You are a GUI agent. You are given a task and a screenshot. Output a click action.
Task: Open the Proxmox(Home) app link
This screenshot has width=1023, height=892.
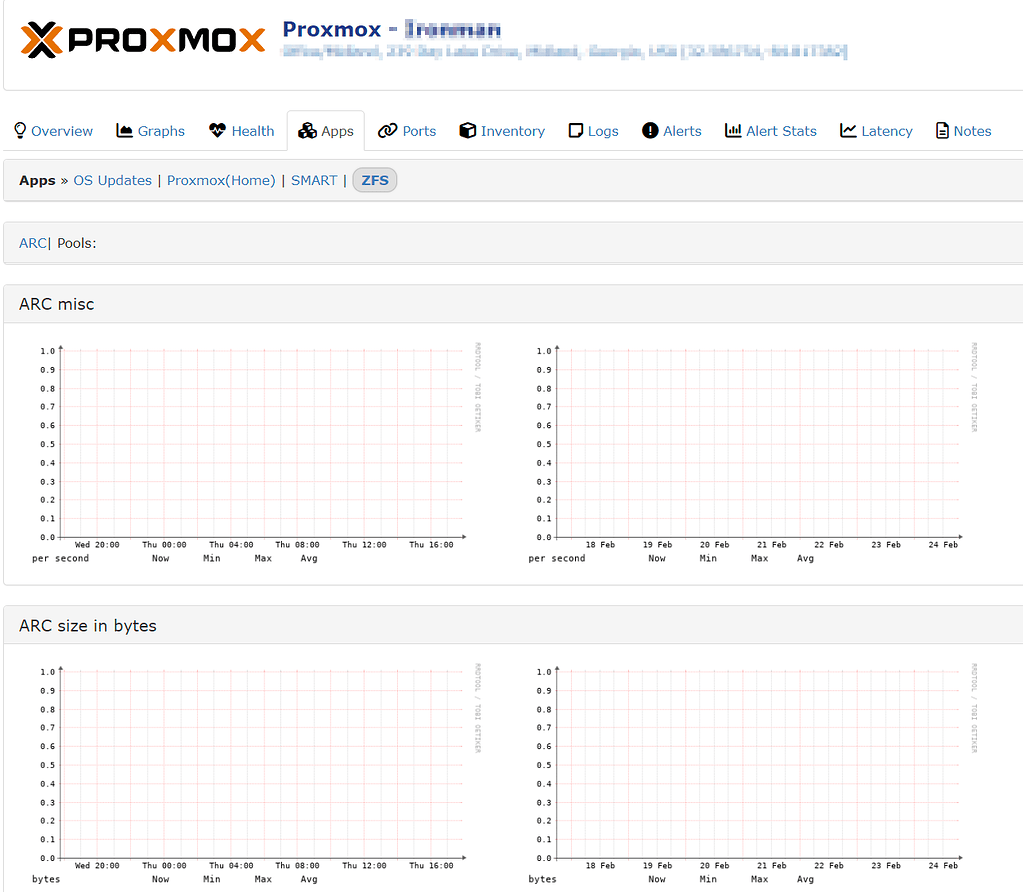pos(221,180)
